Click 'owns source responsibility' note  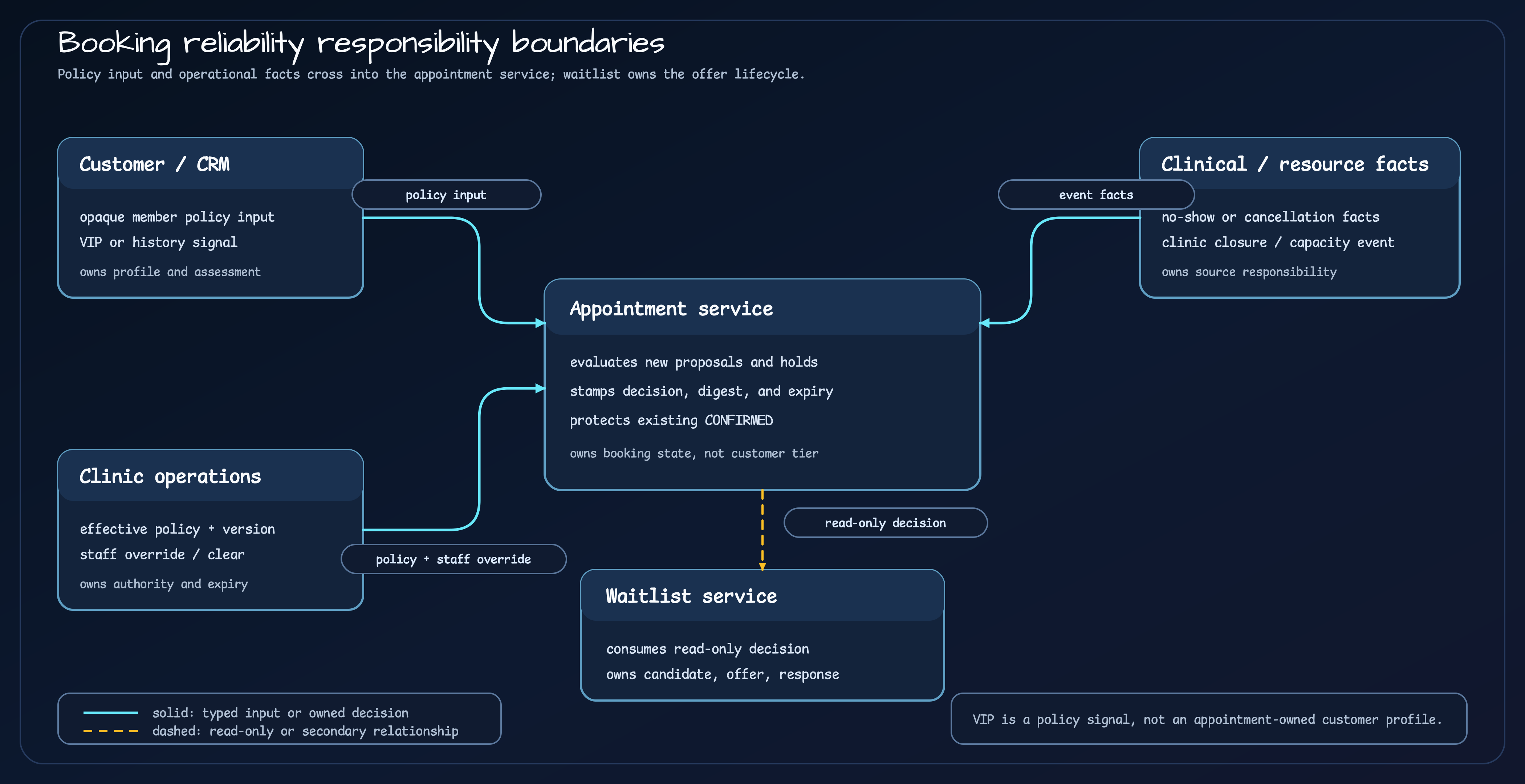pos(1249,272)
